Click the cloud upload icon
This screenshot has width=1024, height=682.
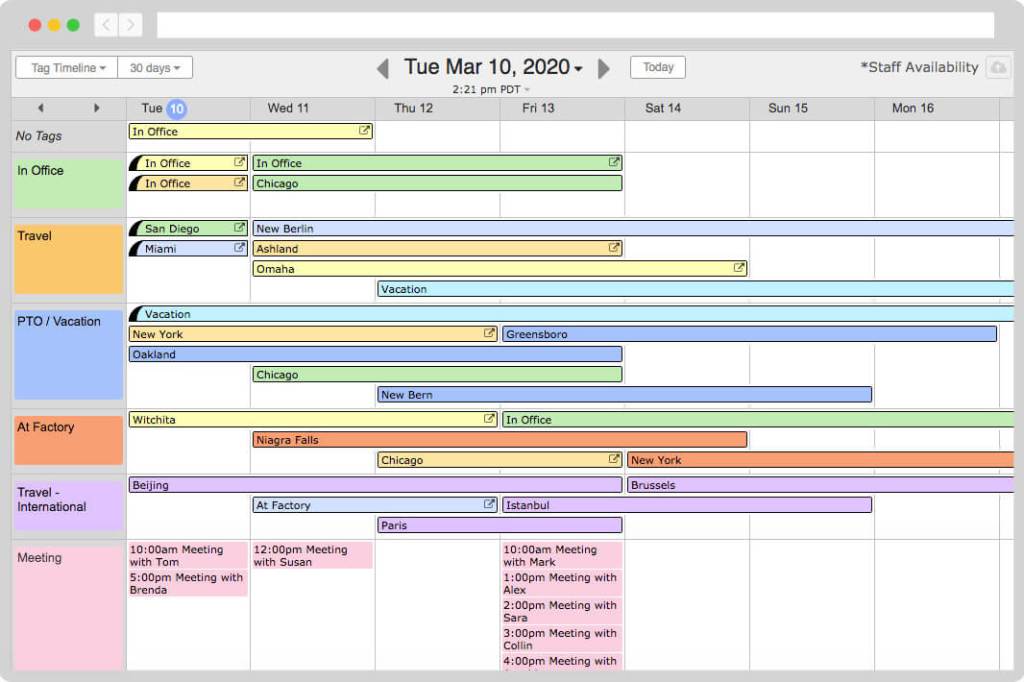[998, 67]
